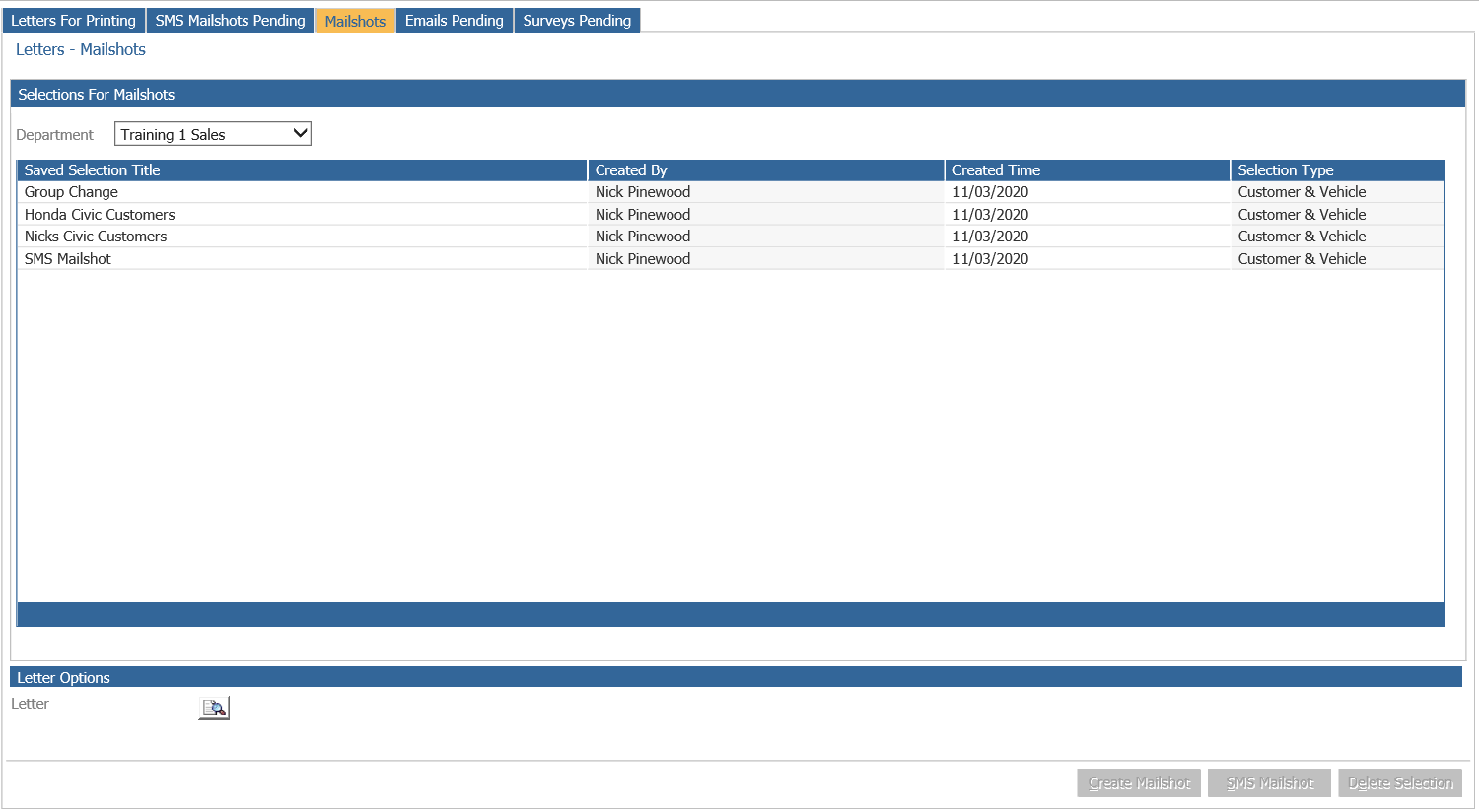
Task: Click Customer & Vehicle in Group Change row
Action: [x=1302, y=192]
